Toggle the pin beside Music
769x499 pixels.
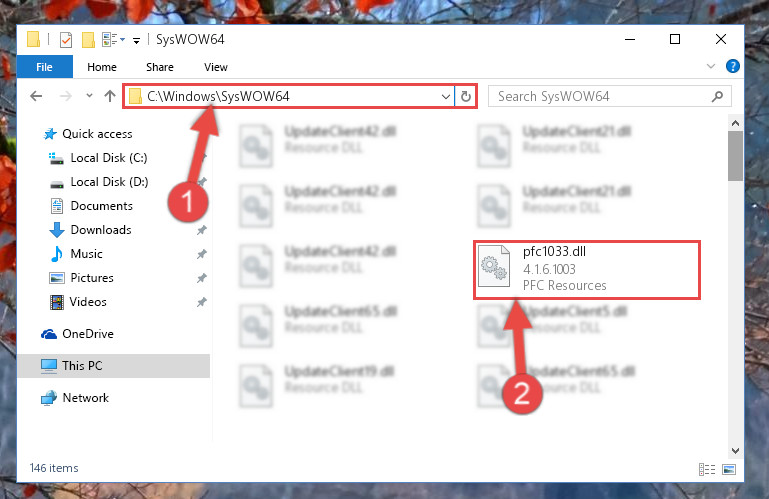(x=202, y=254)
